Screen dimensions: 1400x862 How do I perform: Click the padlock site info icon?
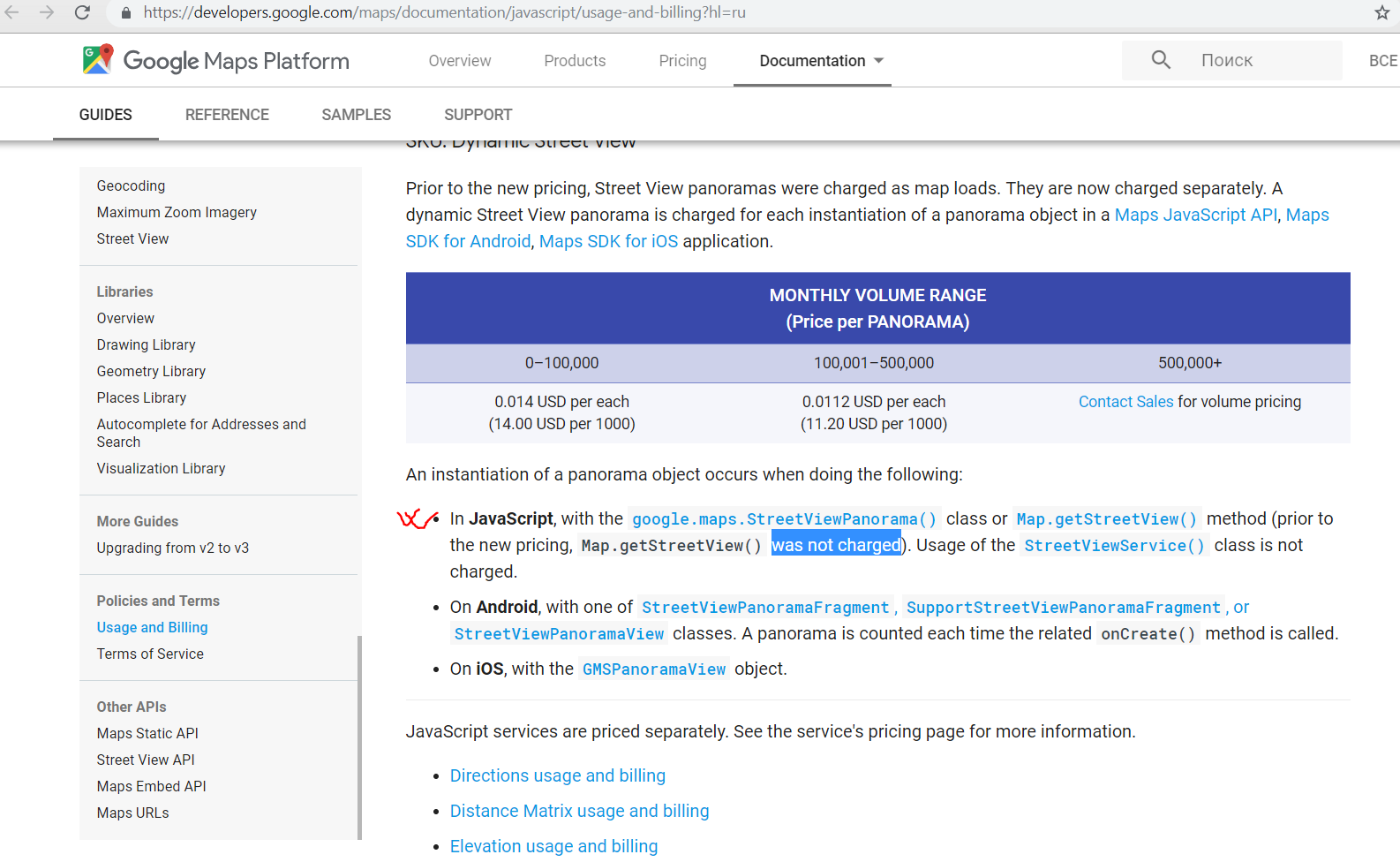click(125, 13)
